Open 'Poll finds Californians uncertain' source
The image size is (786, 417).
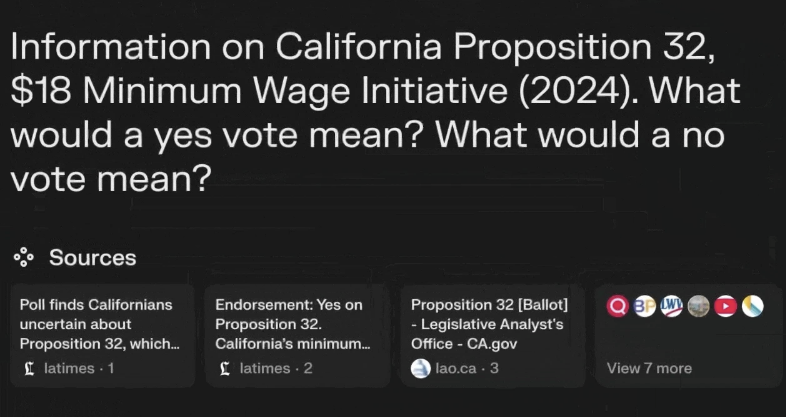pyautogui.click(x=99, y=324)
